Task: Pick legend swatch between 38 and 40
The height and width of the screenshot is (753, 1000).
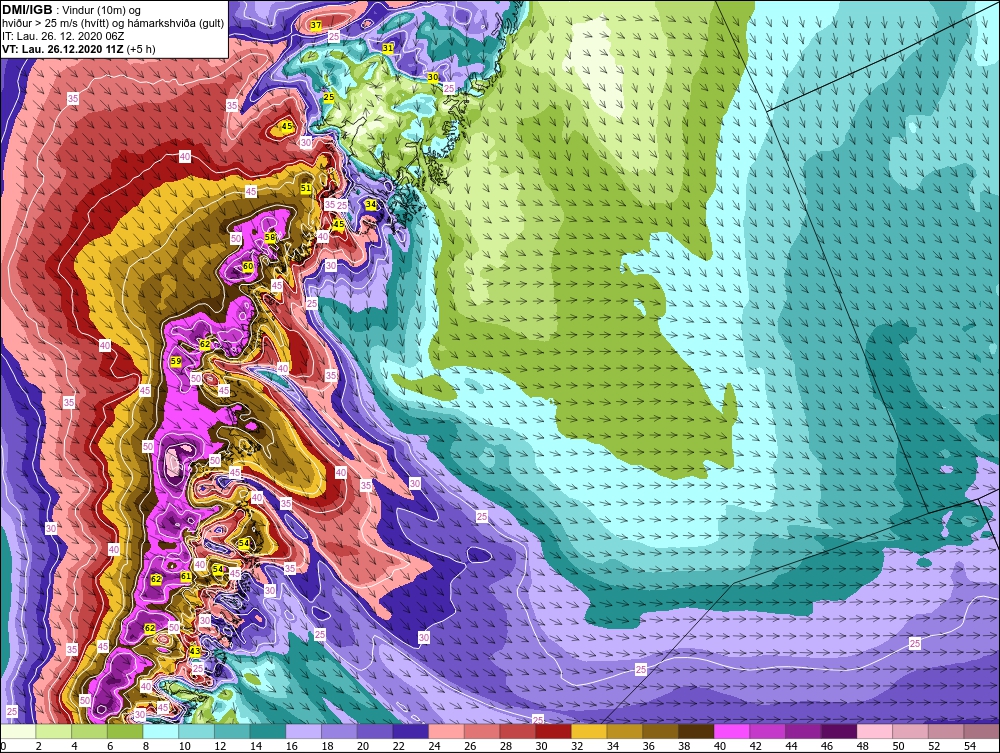Action: coord(696,731)
